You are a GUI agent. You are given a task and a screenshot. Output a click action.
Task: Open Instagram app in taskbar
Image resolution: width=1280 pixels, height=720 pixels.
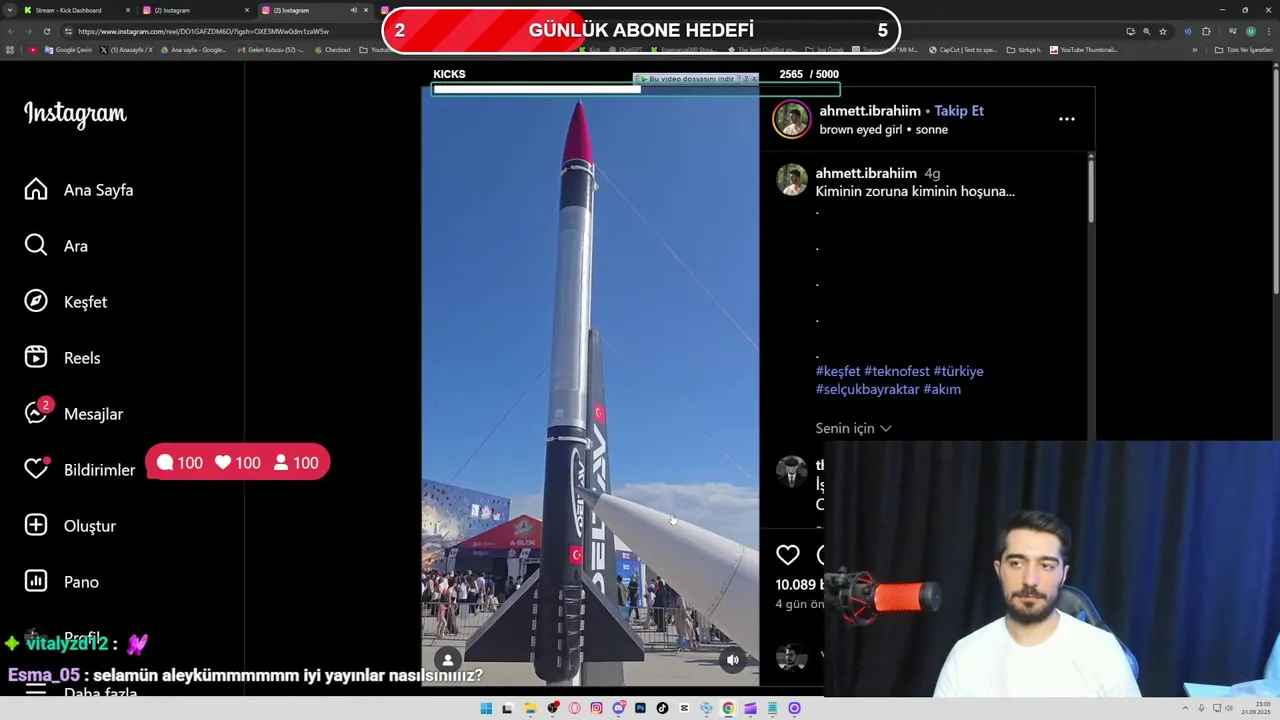pos(596,708)
